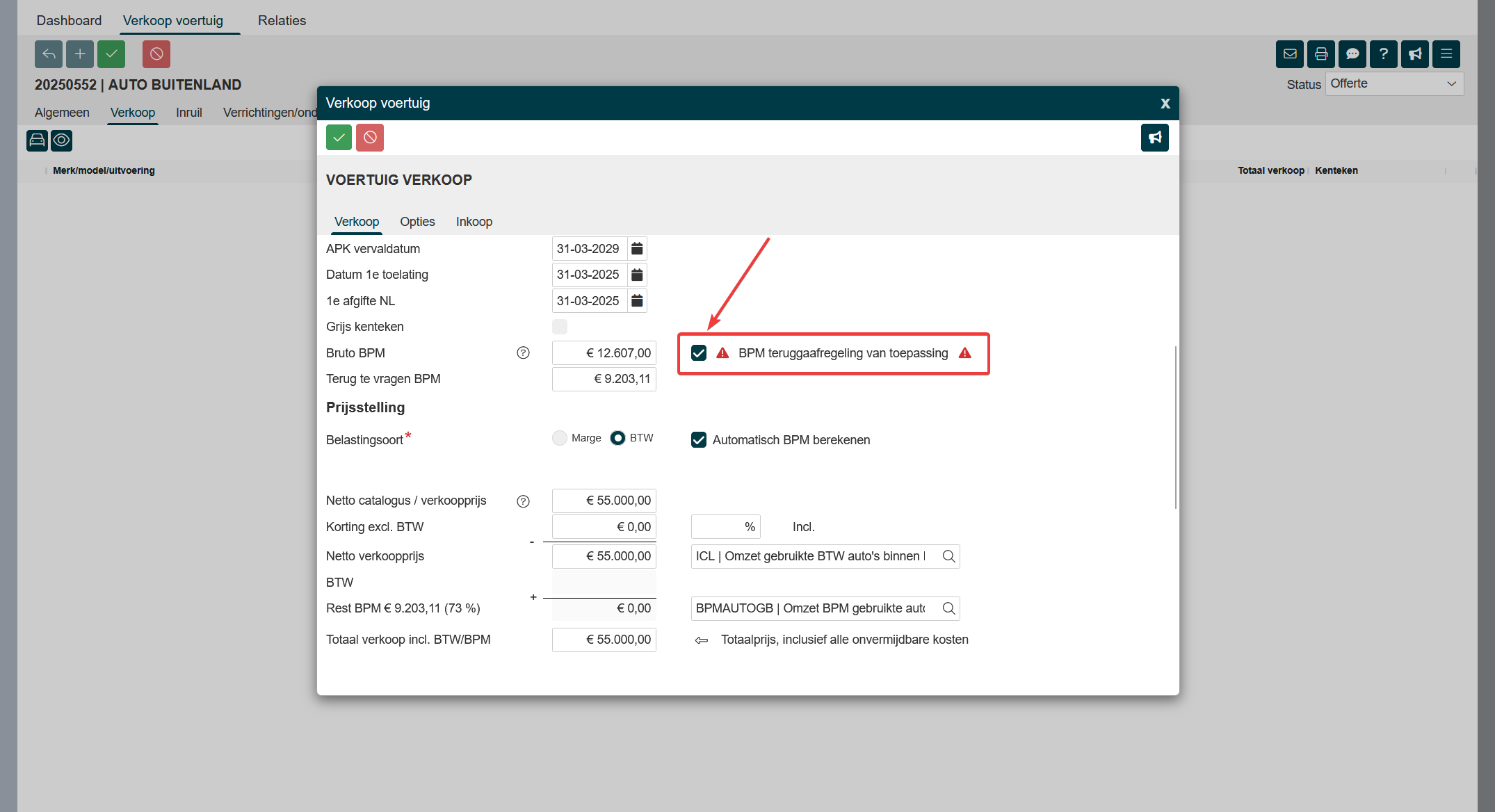The height and width of the screenshot is (812, 1495).
Task: Open calendar picker for 1e afgifte NL
Action: (637, 301)
